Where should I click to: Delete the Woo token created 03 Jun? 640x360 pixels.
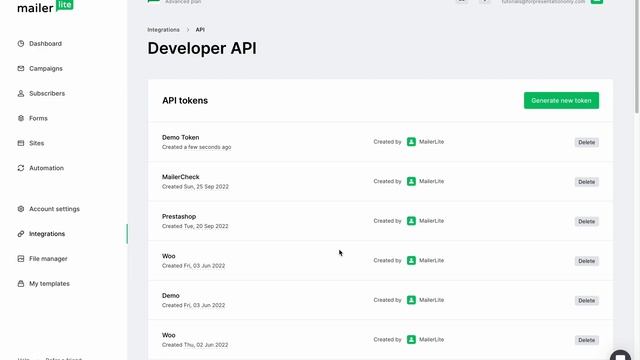(x=587, y=261)
